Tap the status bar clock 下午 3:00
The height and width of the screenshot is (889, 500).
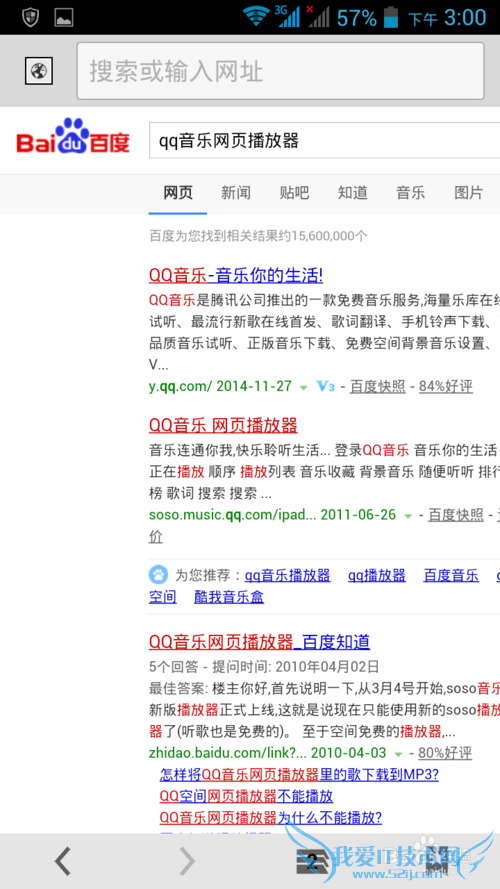447,18
